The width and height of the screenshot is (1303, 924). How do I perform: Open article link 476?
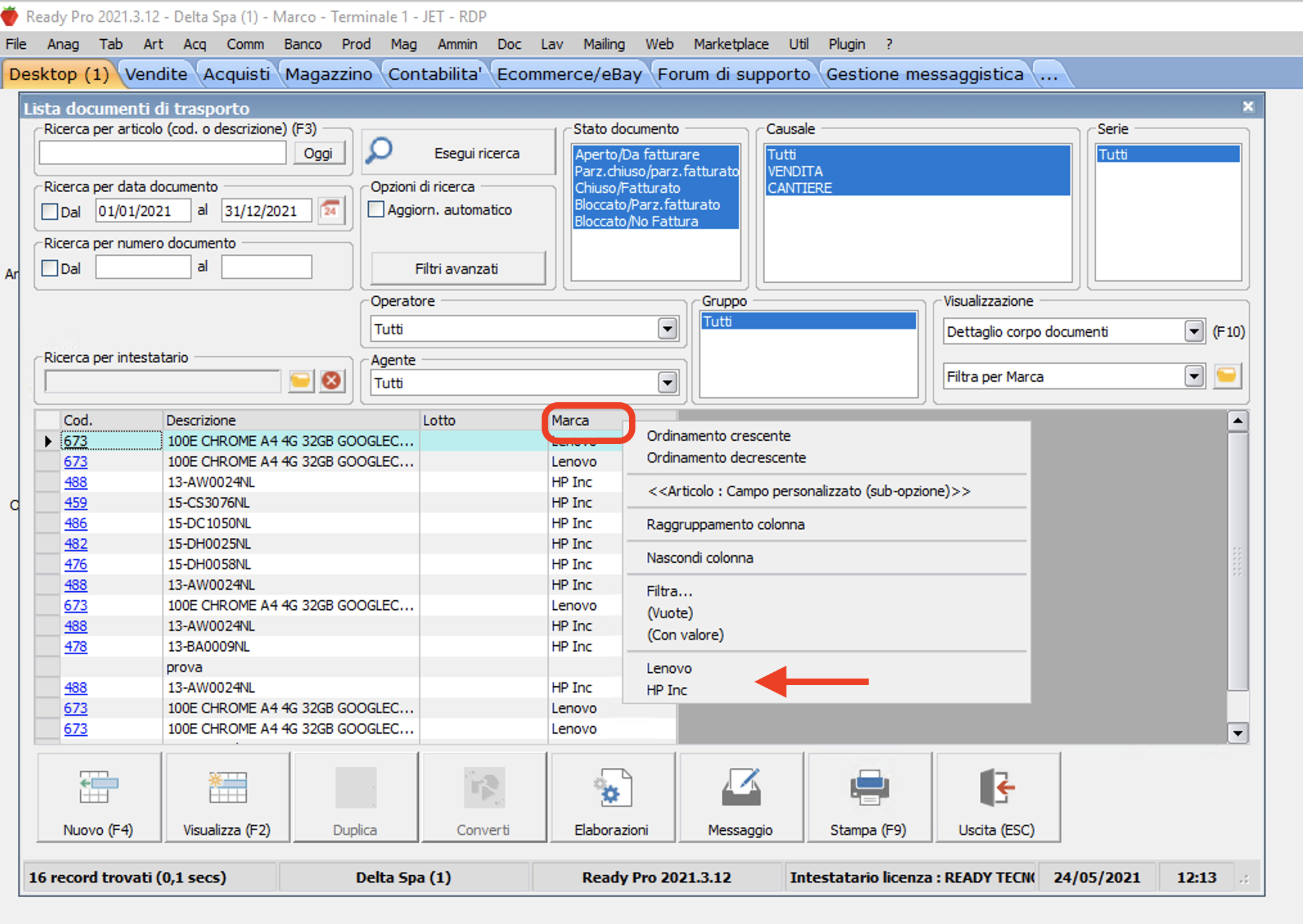tap(75, 564)
